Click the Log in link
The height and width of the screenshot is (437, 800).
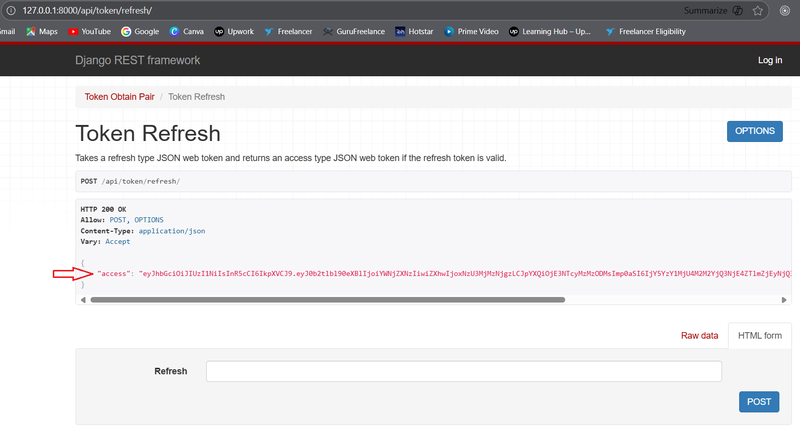click(x=769, y=60)
